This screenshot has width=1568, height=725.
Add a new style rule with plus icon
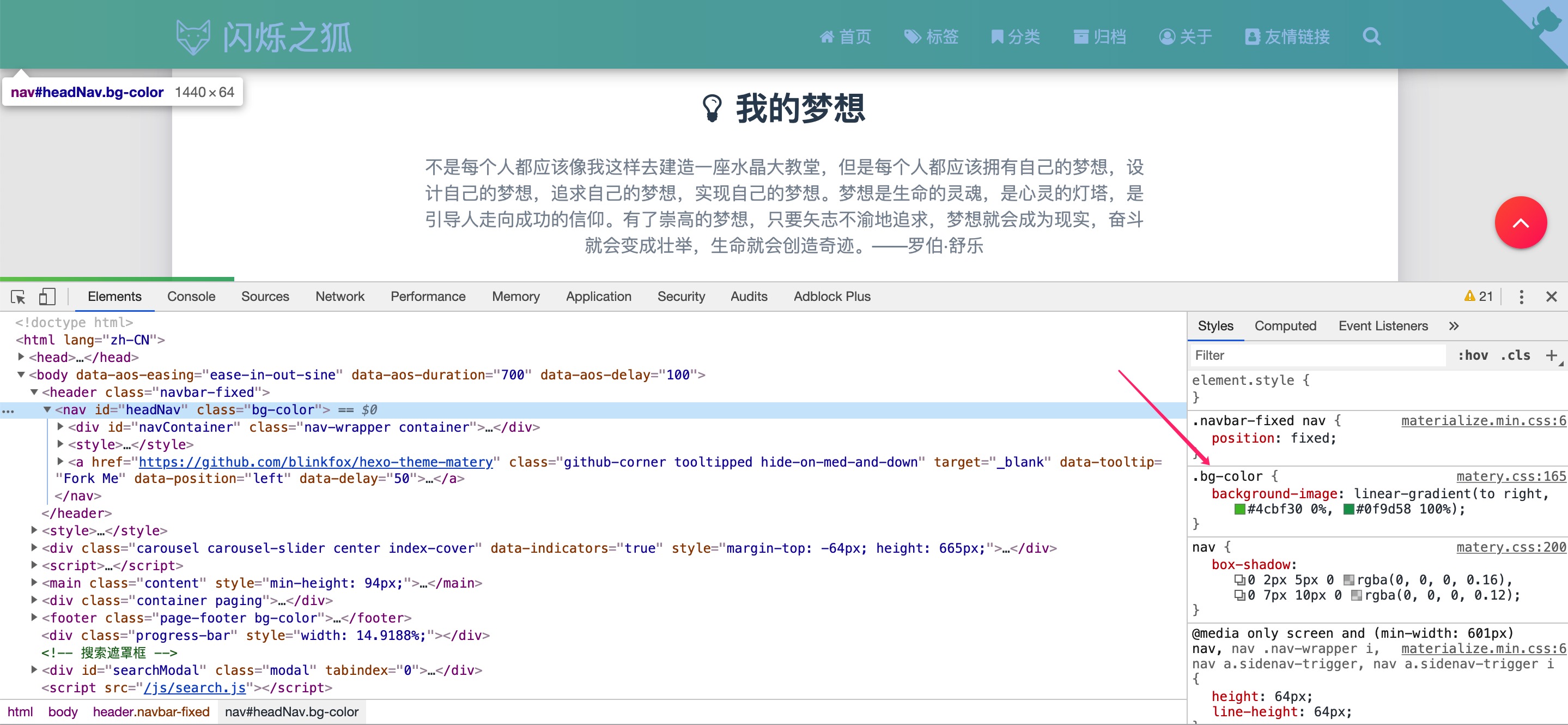click(1551, 355)
